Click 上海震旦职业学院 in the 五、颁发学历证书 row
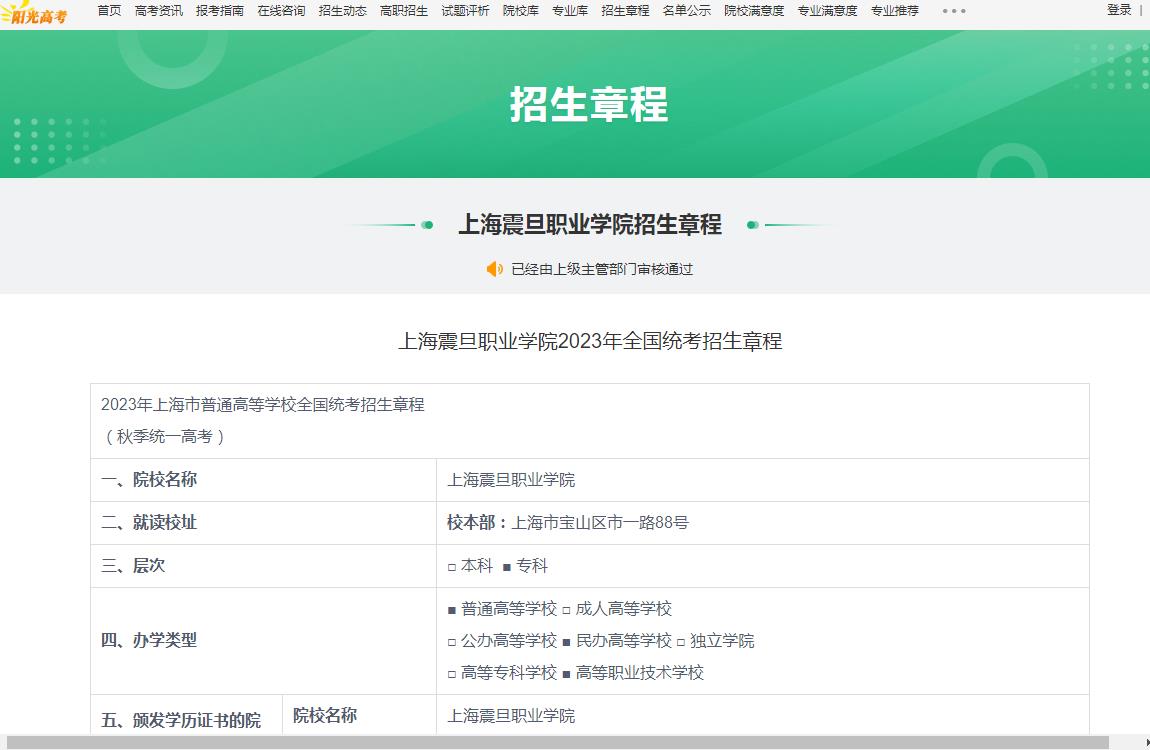 coord(511,716)
